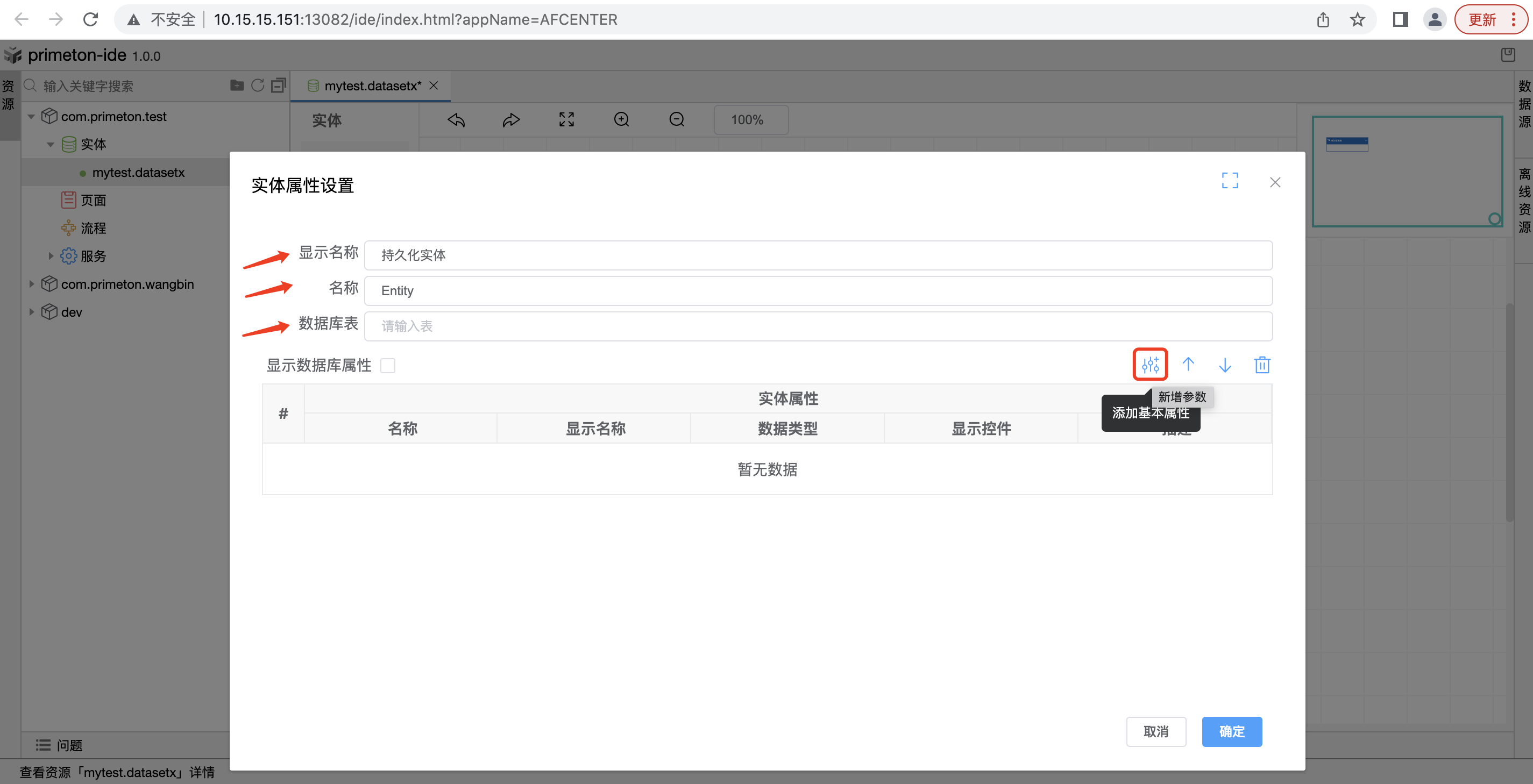Switch to mytest.datasetx tab

pos(372,86)
